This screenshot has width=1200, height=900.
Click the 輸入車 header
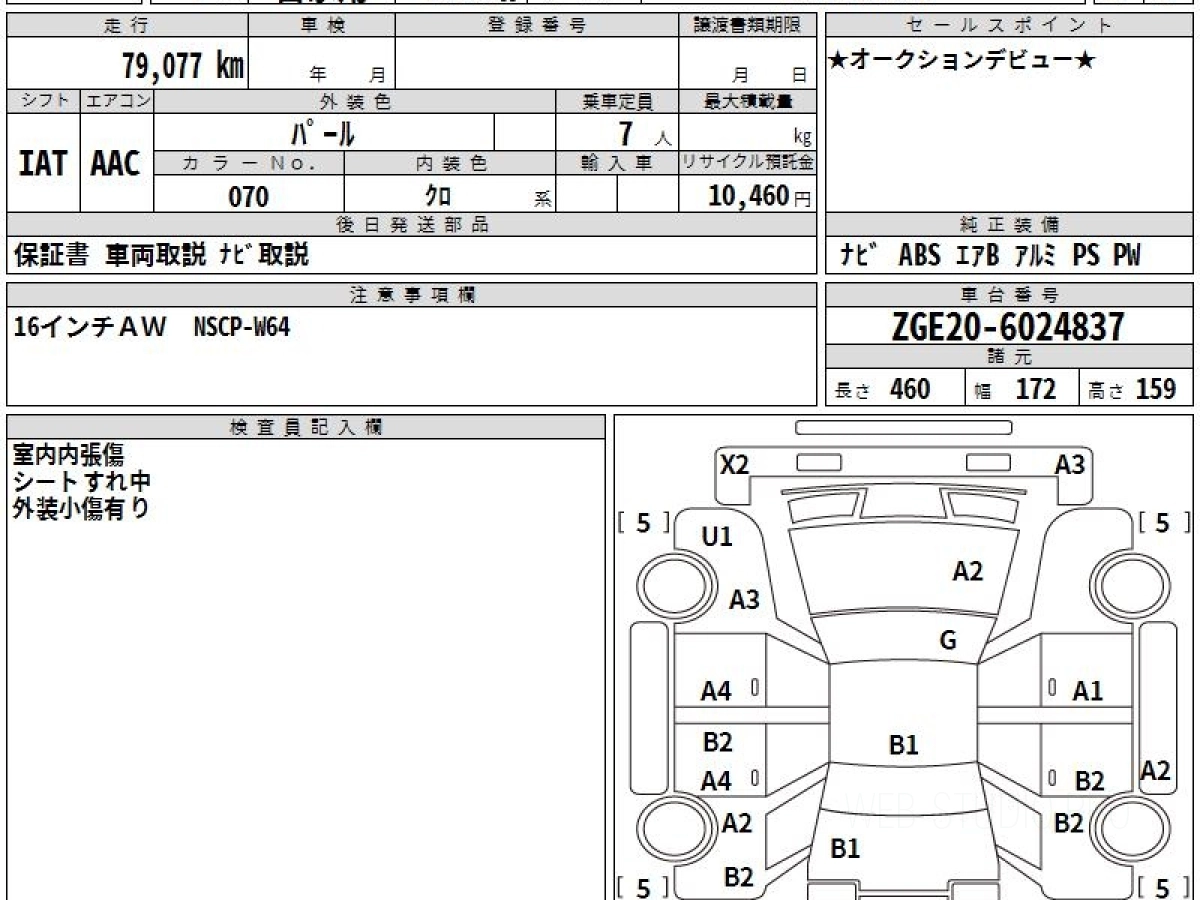[617, 163]
